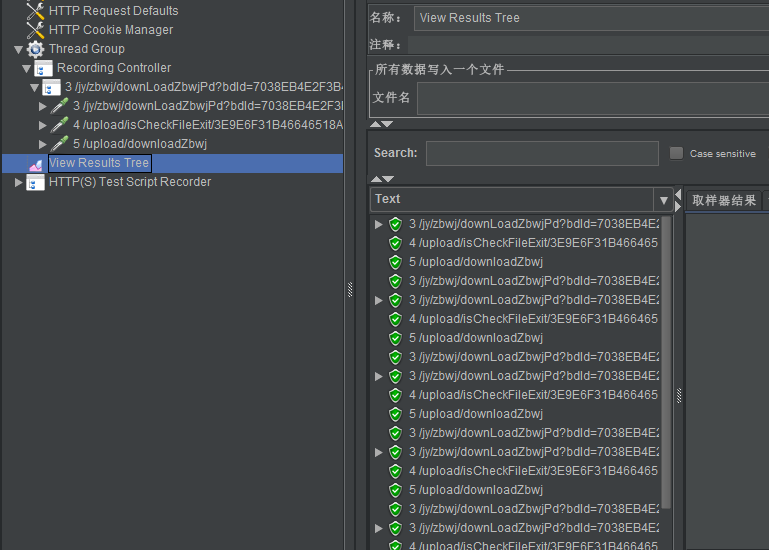Toggle the Case sensitive checkbox
This screenshot has width=769, height=550.
pos(676,154)
